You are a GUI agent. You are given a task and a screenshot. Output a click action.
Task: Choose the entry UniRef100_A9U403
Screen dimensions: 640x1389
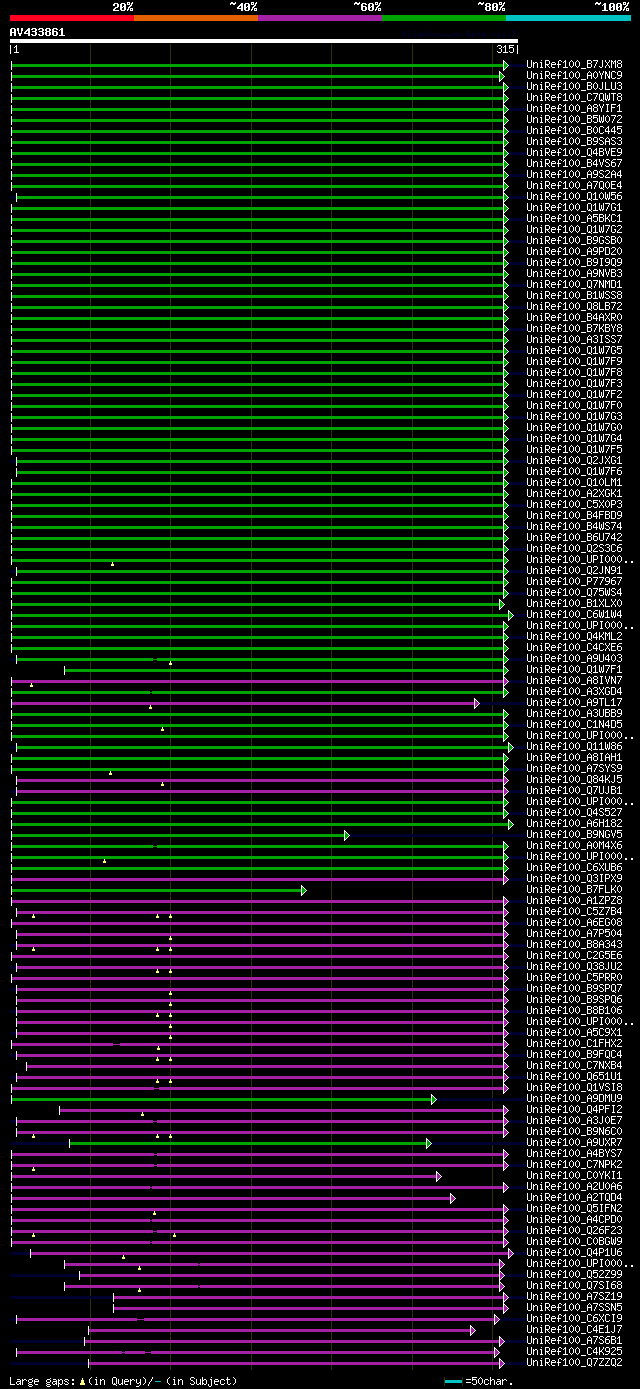574,659
